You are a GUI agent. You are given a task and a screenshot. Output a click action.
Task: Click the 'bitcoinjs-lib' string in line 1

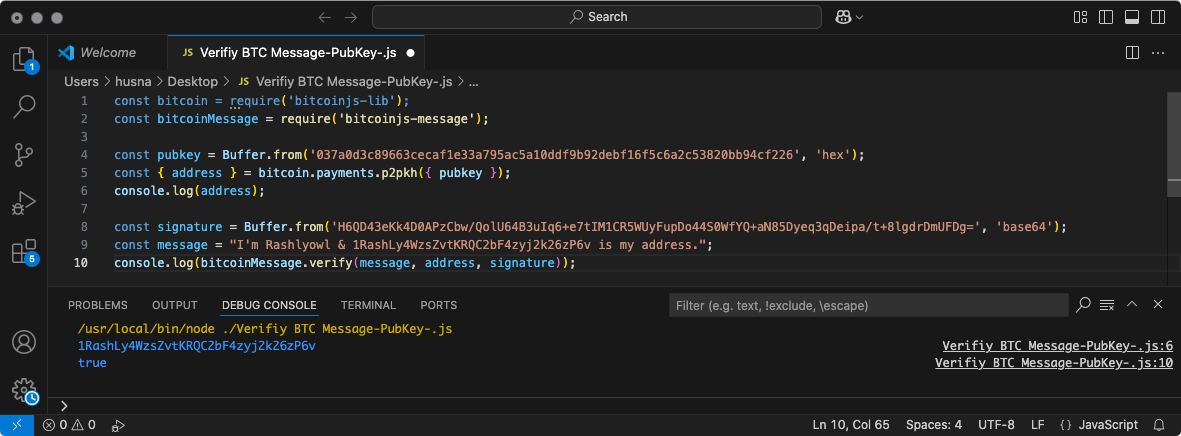tap(344, 100)
